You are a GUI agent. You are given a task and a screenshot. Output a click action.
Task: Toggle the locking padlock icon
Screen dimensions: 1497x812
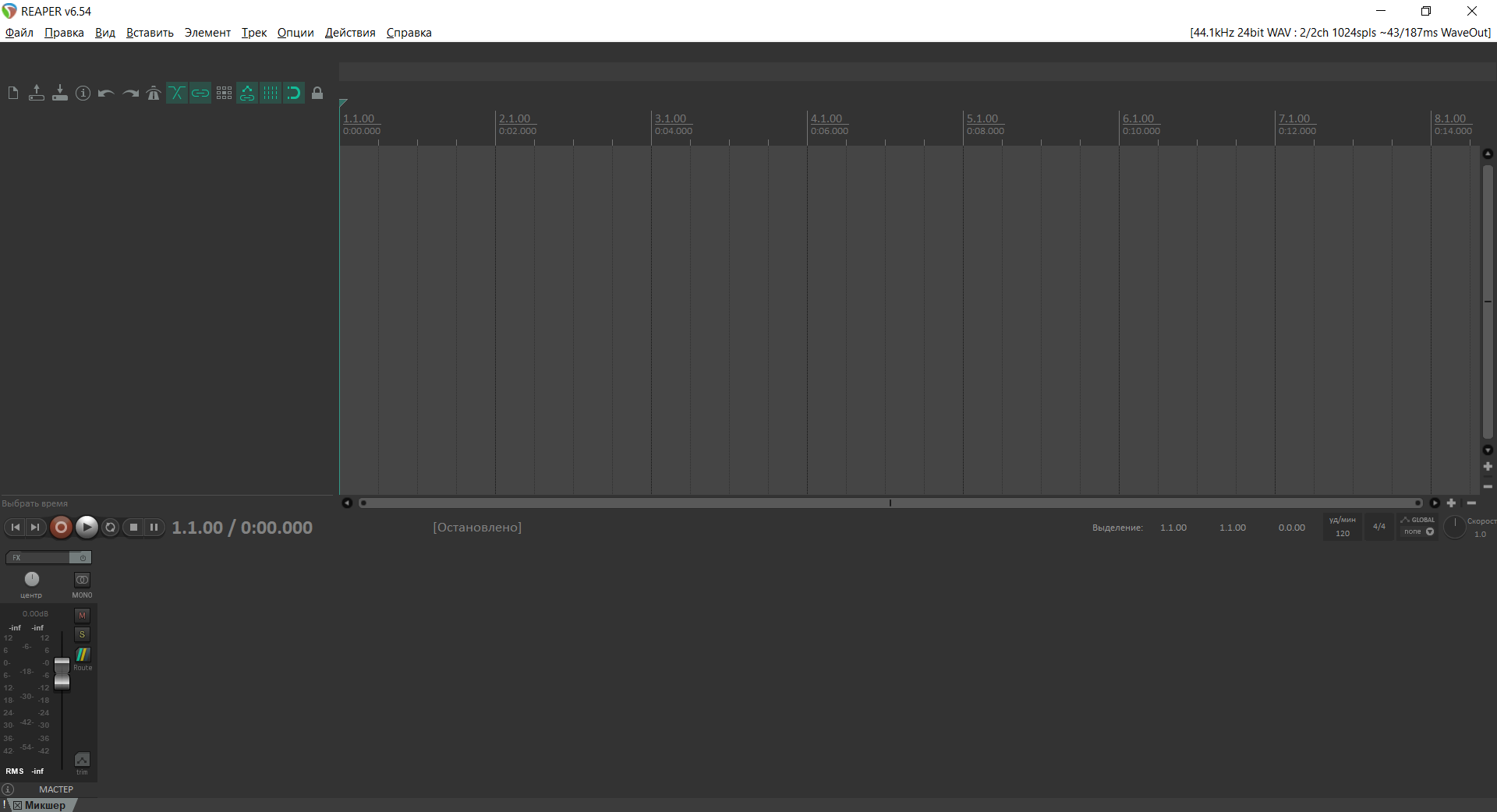[317, 94]
